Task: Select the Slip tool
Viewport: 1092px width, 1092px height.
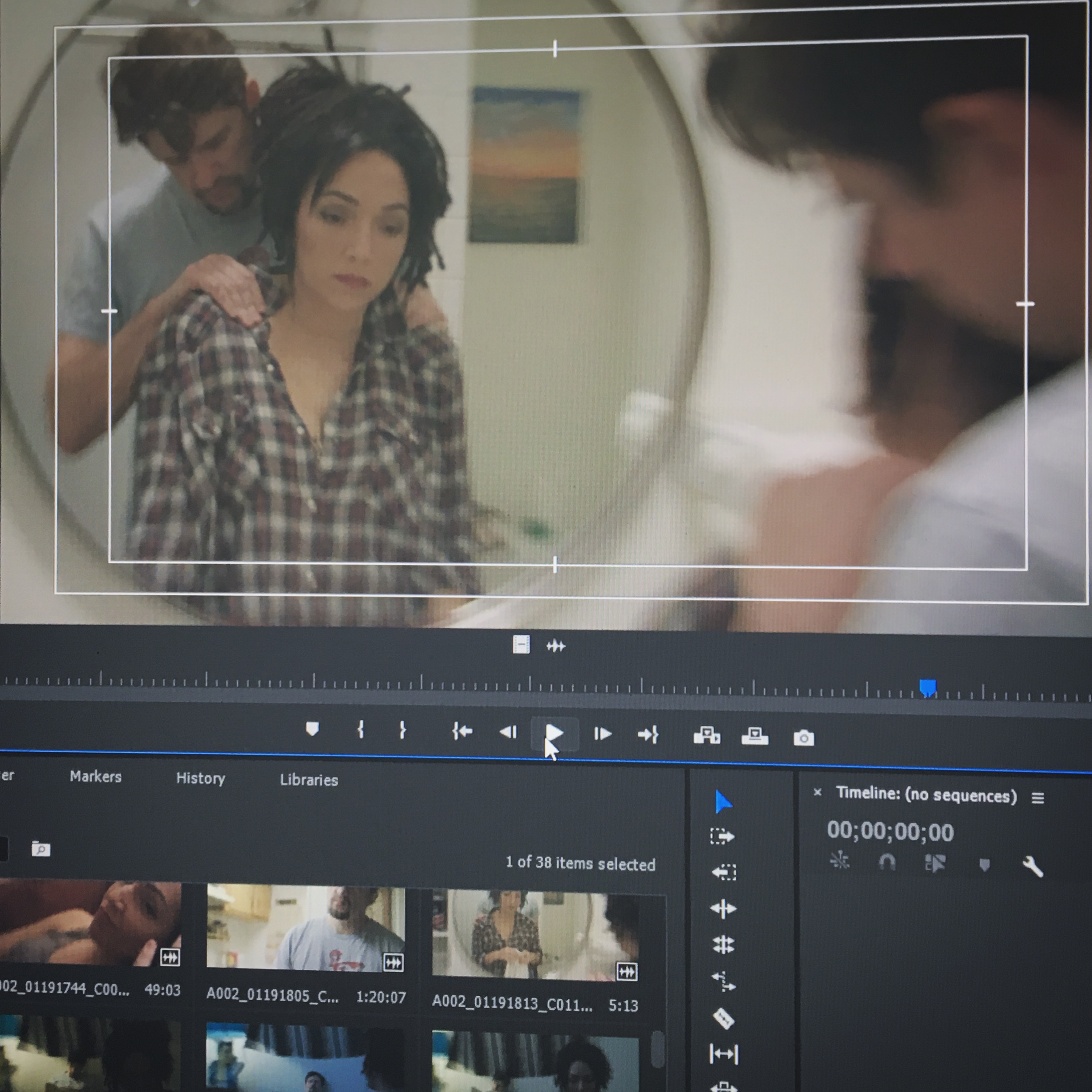Action: (723, 1053)
